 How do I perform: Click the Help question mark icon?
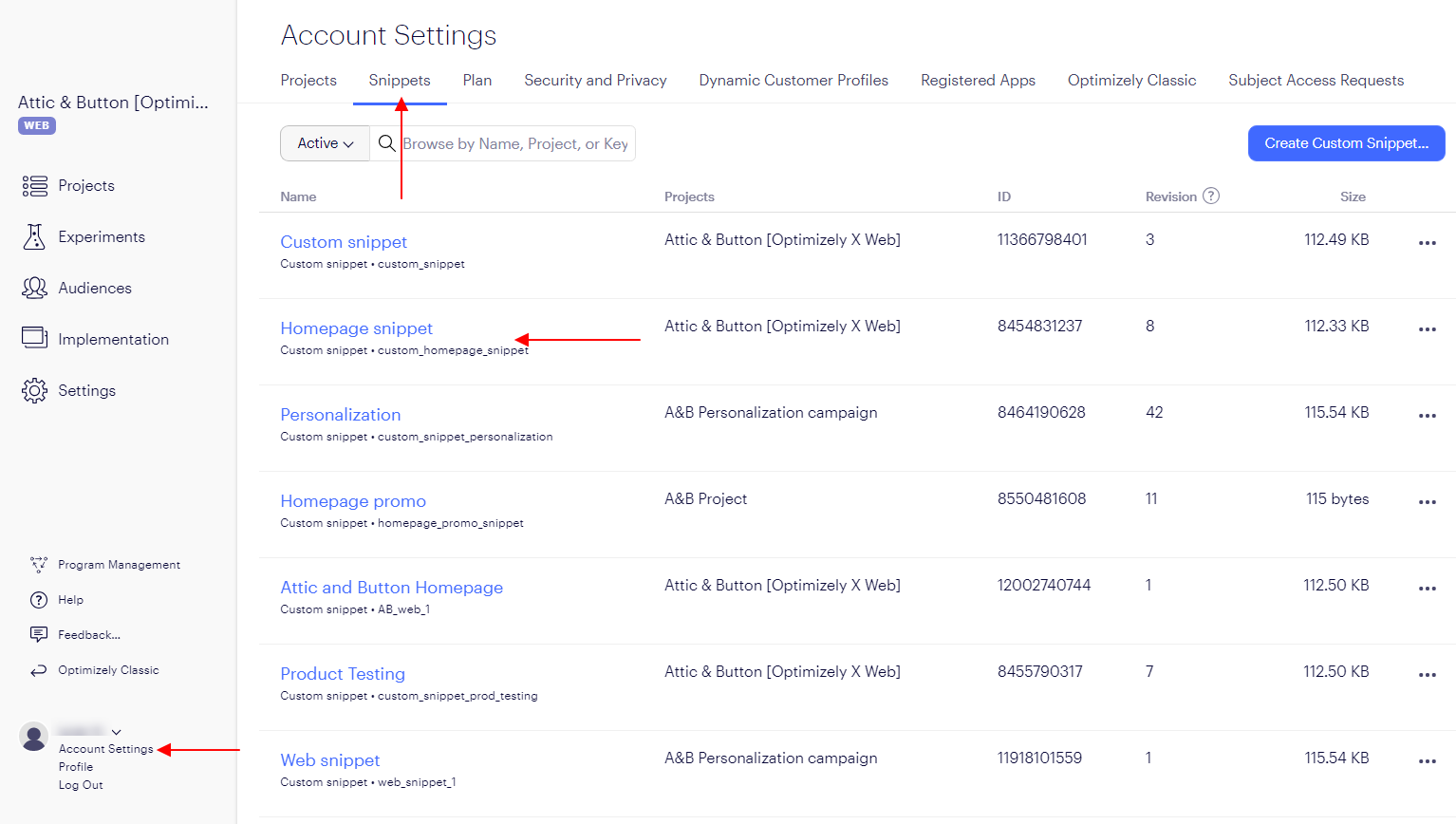pyautogui.click(x=39, y=600)
